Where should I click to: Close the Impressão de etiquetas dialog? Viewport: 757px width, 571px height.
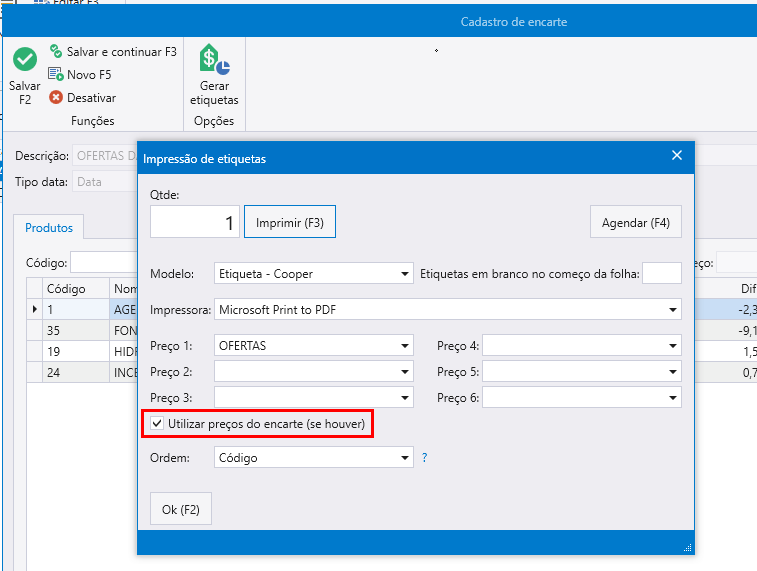pos(677,156)
